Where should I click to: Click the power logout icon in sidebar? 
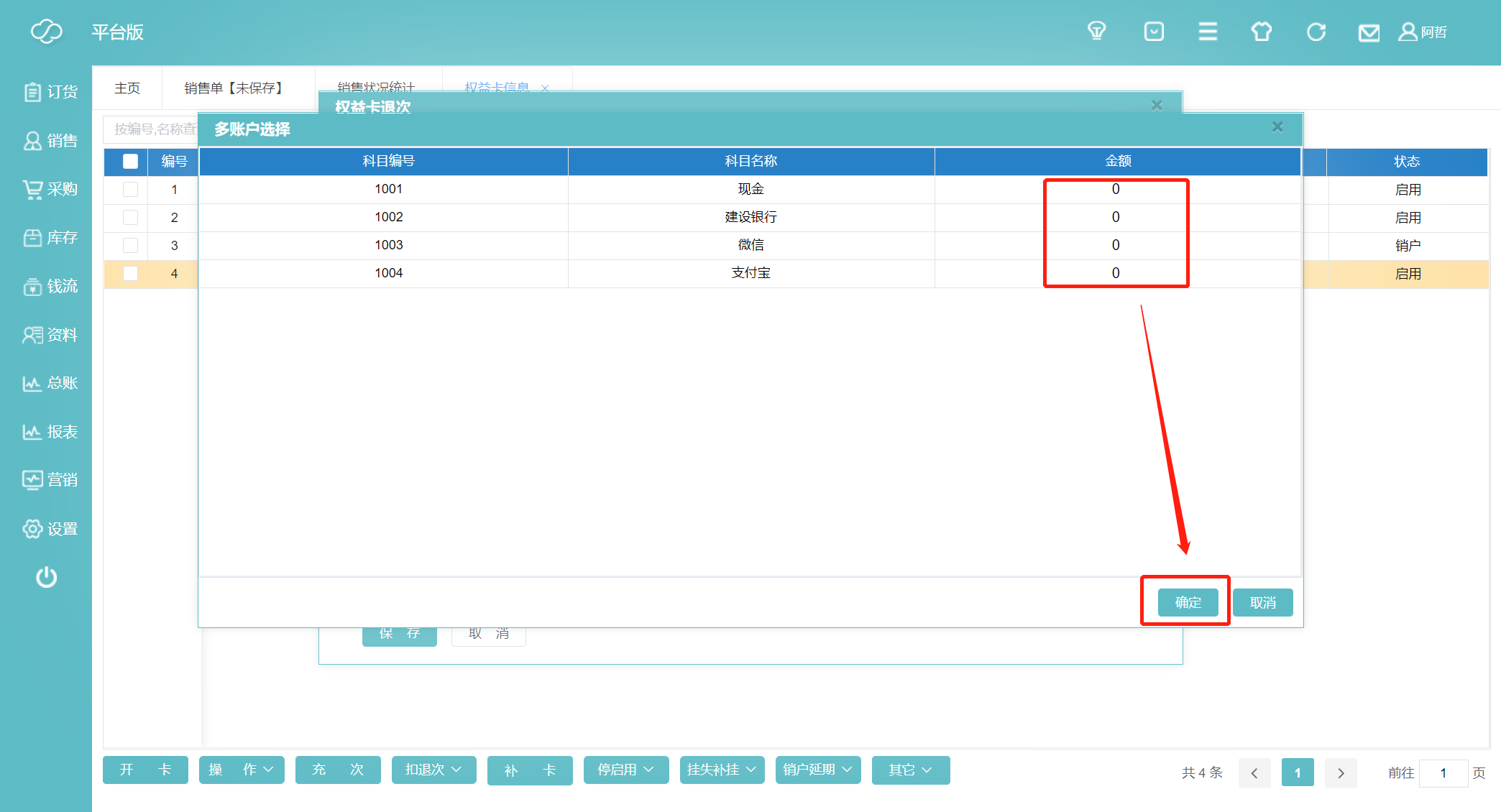(47, 577)
